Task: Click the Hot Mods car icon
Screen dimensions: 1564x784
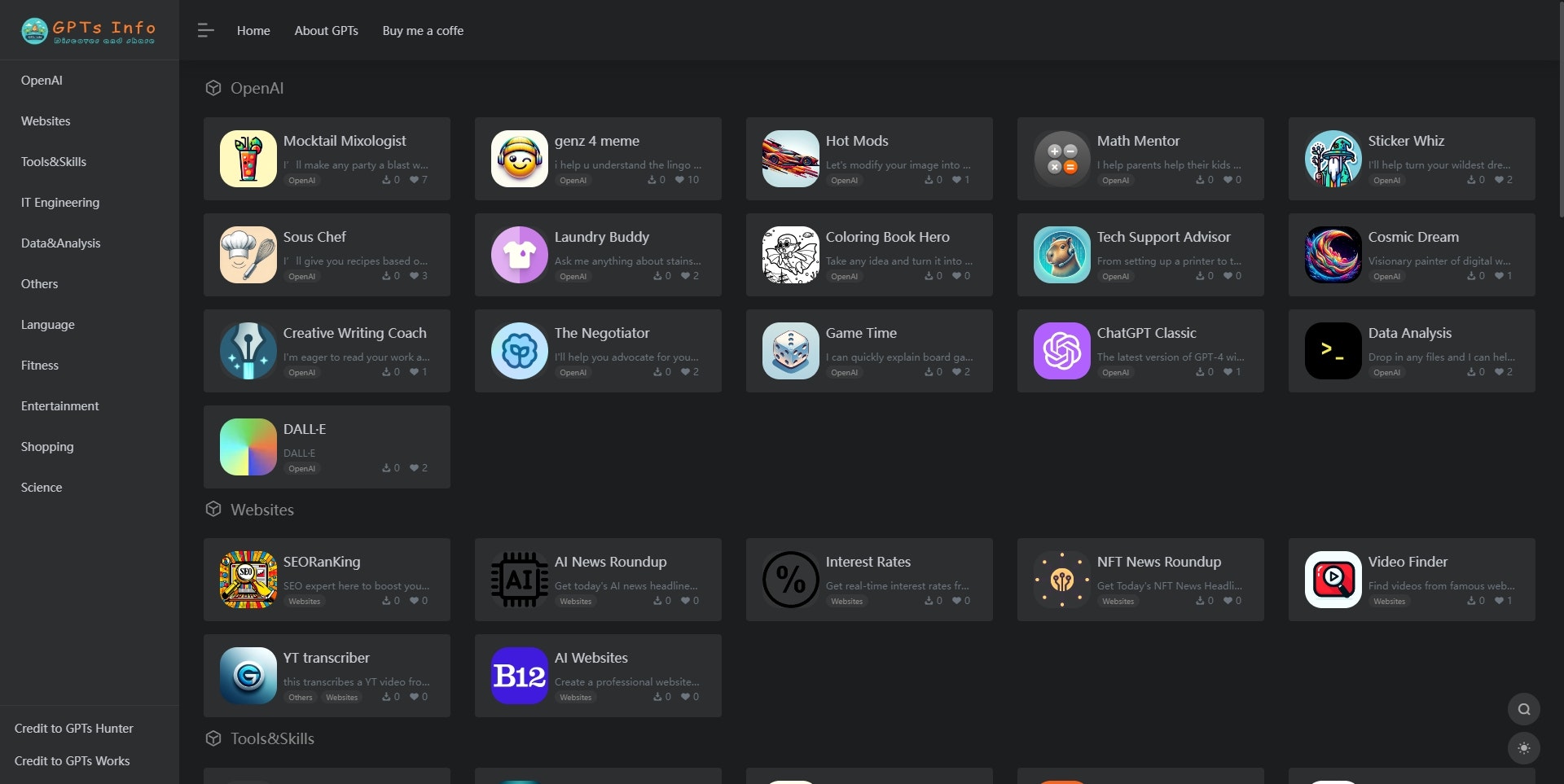Action: pyautogui.click(x=791, y=159)
